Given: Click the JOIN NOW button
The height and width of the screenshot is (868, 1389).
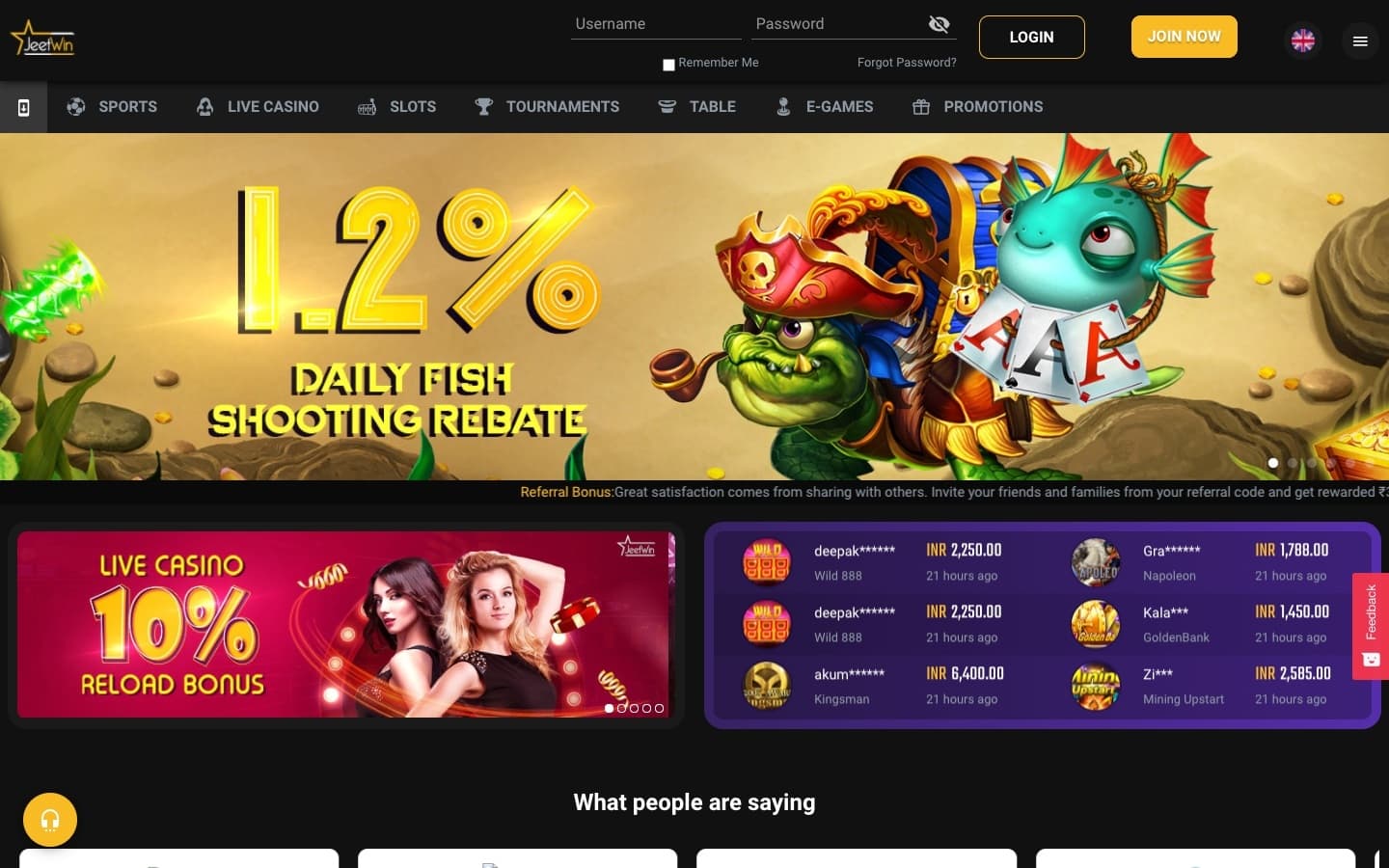Looking at the screenshot, I should (1185, 37).
